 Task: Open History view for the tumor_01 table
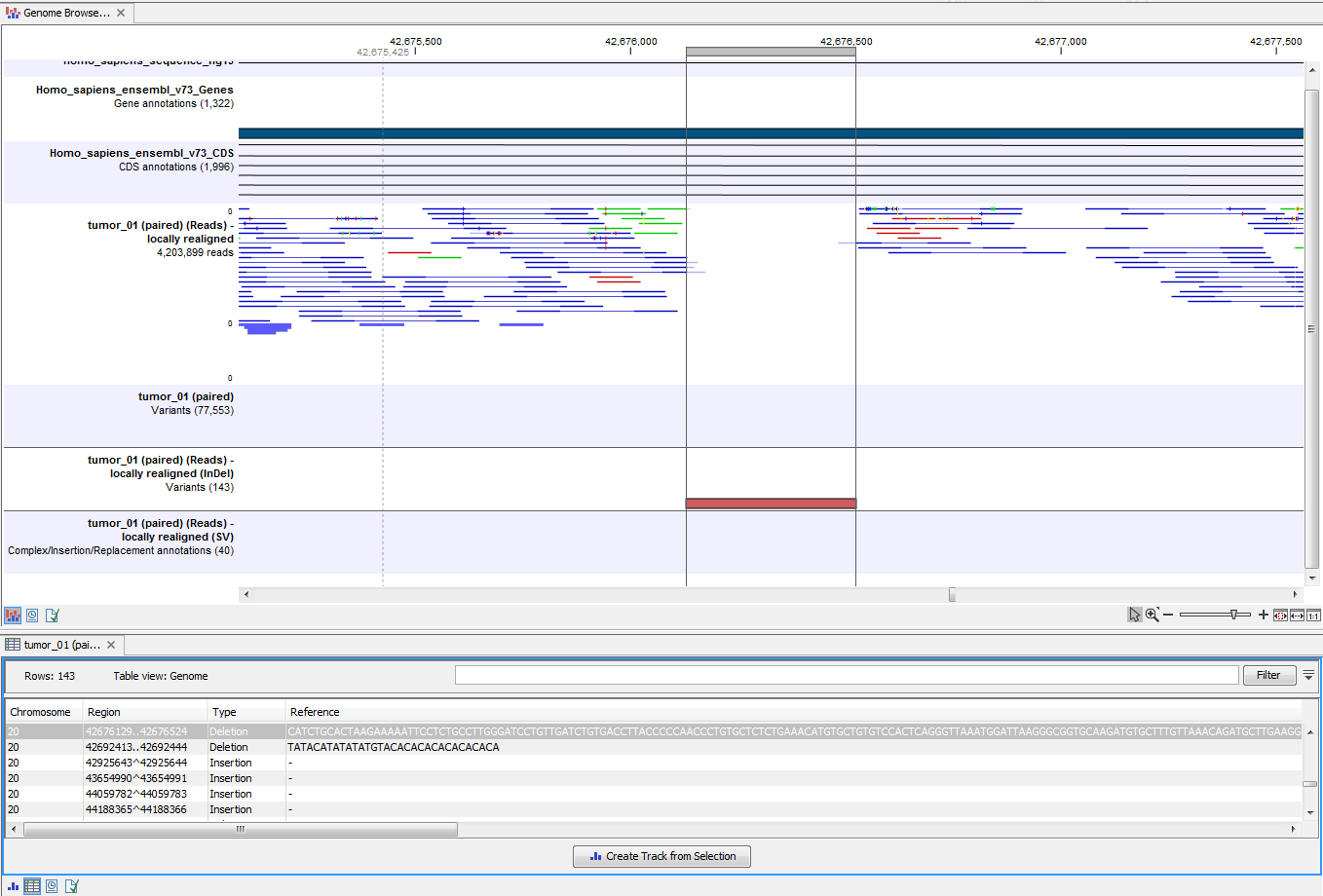52,886
